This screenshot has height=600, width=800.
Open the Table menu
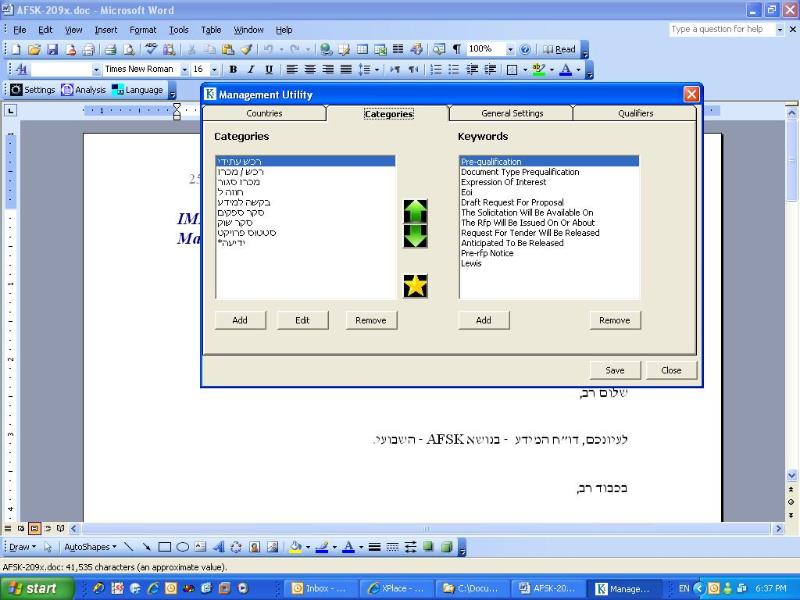pos(211,30)
